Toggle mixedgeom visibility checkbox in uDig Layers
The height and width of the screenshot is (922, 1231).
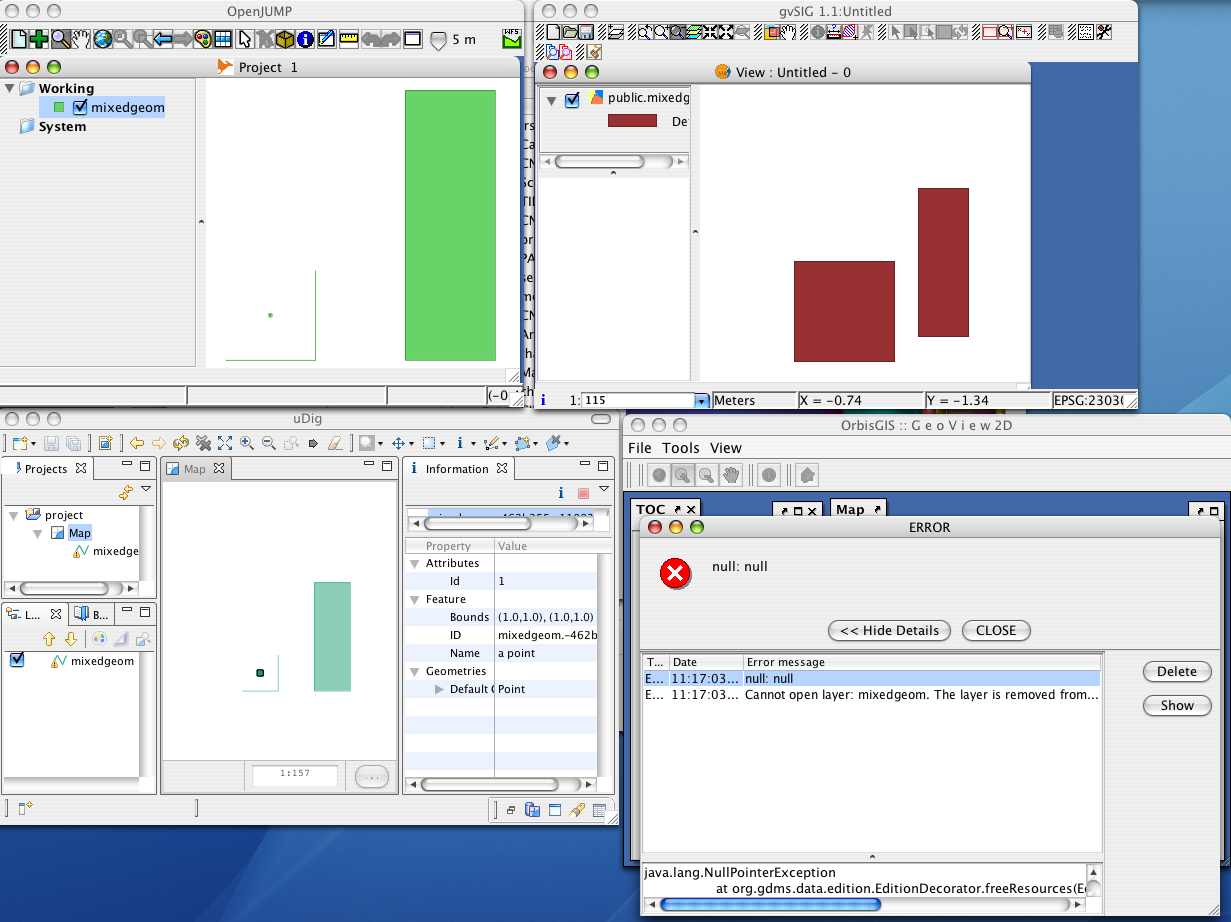(x=17, y=660)
